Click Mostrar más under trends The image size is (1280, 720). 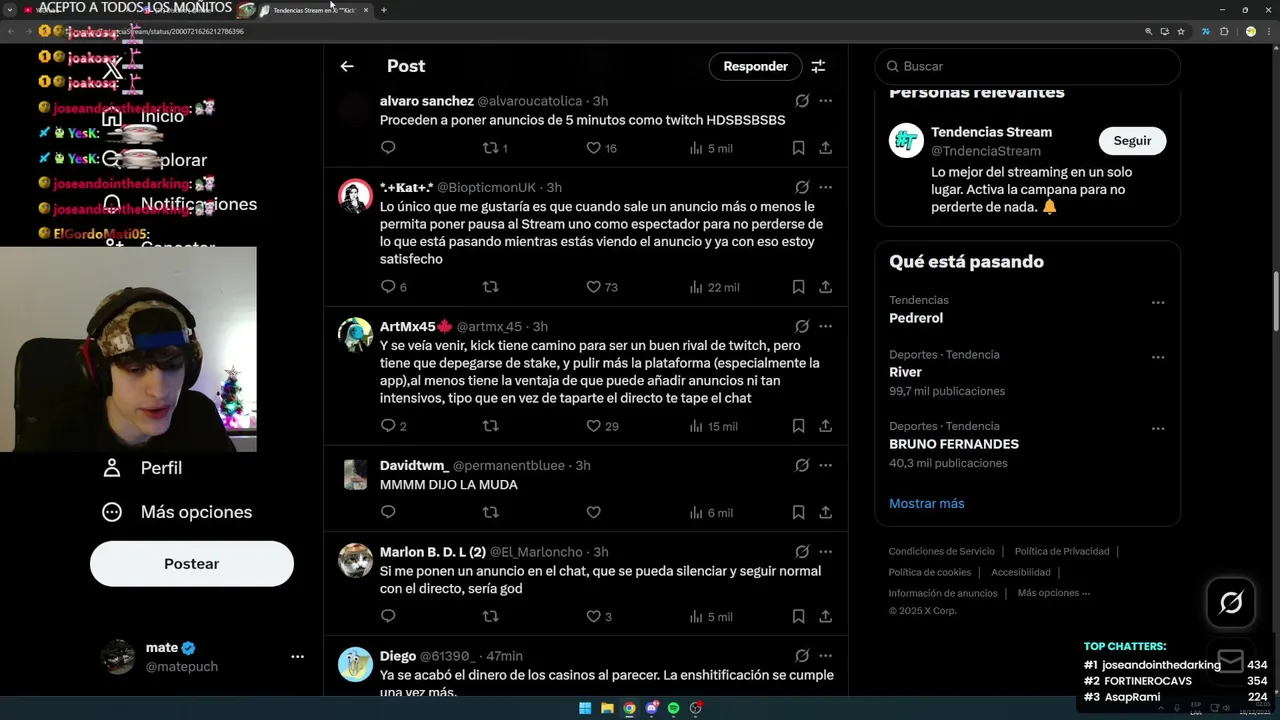click(927, 503)
